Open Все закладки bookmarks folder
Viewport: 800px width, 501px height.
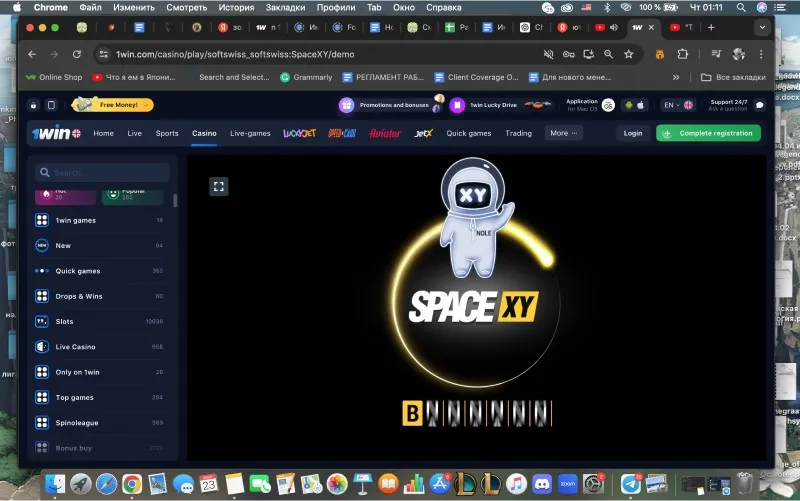[x=733, y=78]
